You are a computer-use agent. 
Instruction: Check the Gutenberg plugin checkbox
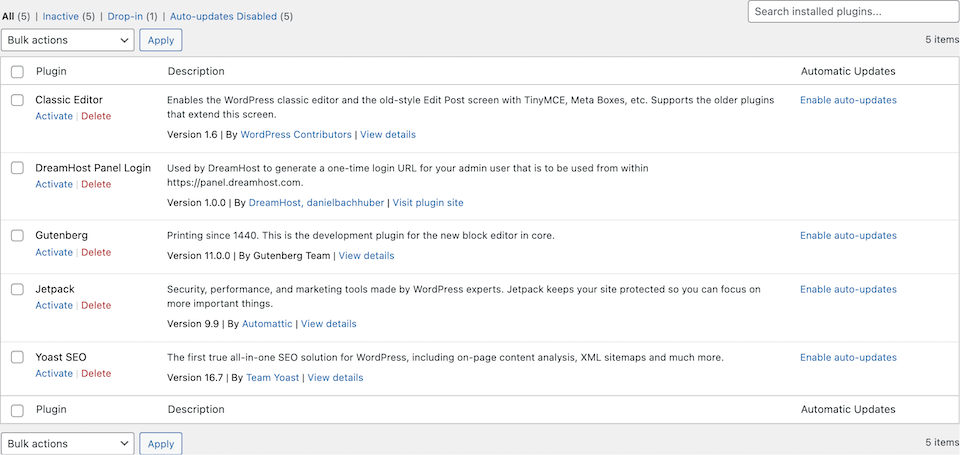[x=17, y=236]
